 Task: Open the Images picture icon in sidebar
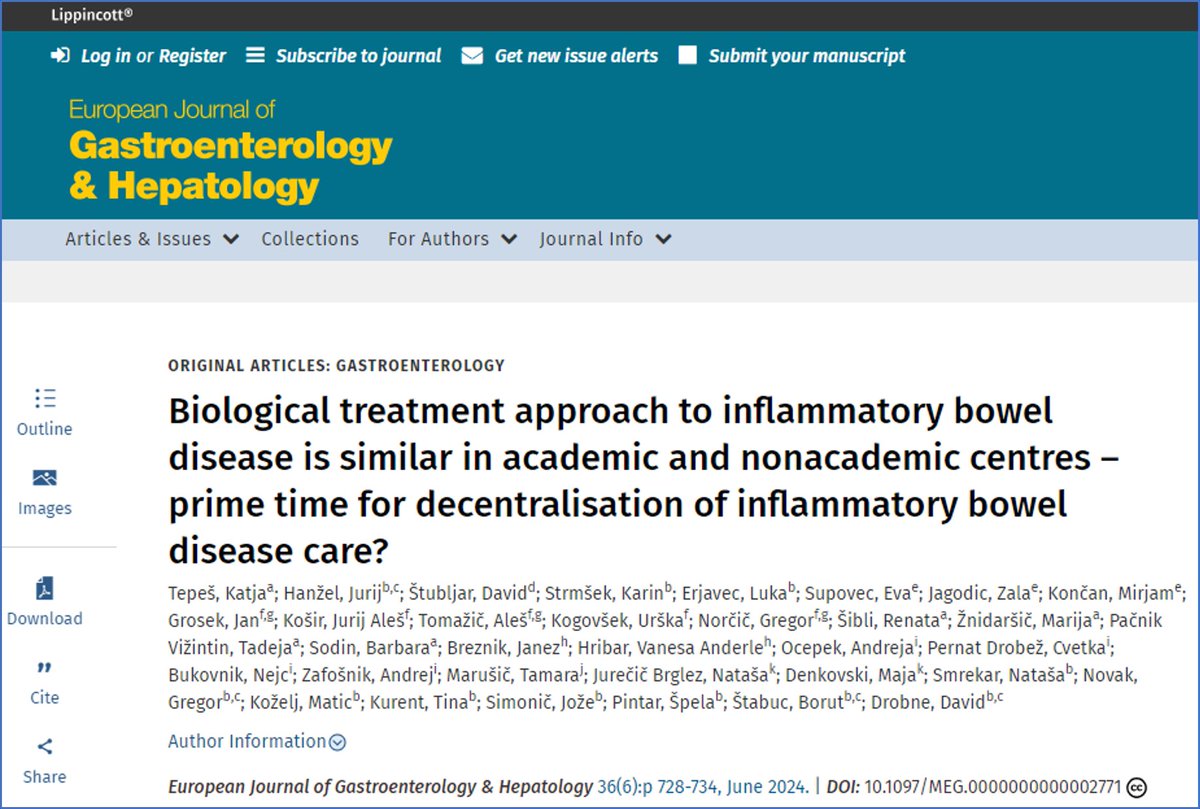pos(45,478)
